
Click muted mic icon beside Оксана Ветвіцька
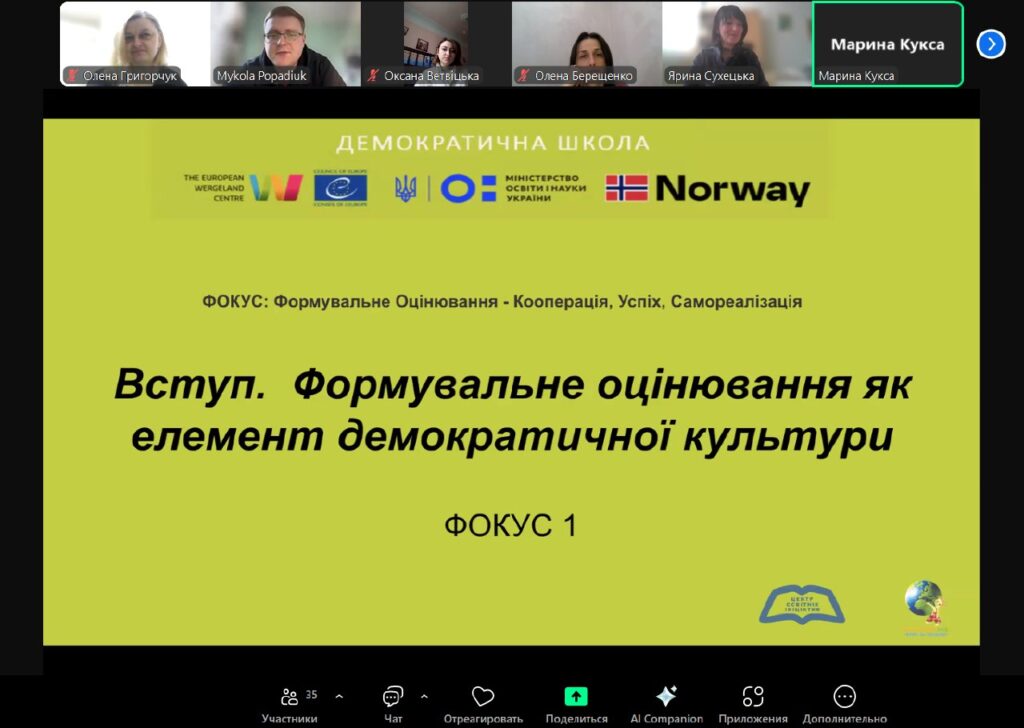coord(374,76)
